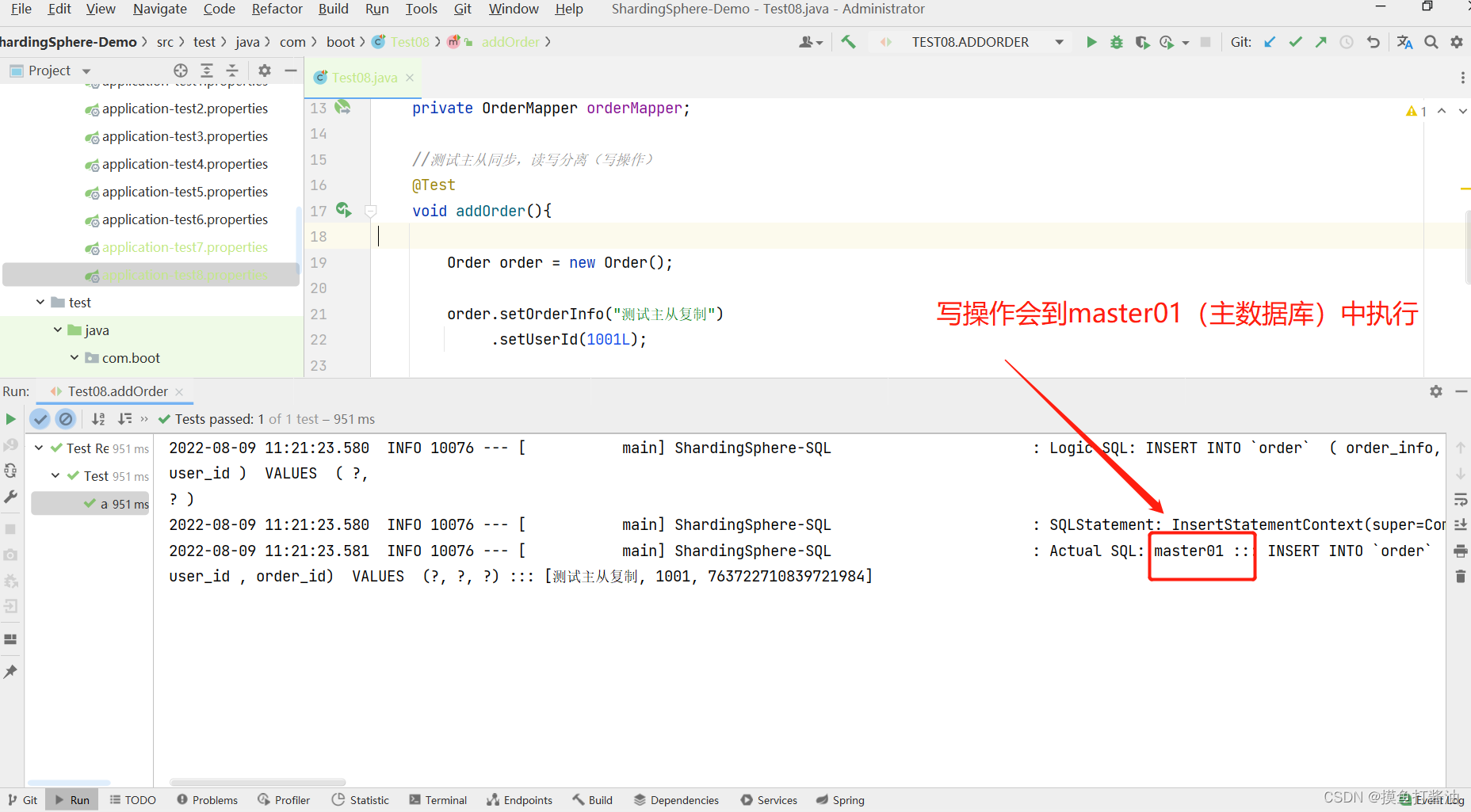The width and height of the screenshot is (1471, 812).
Task: Rollback changes with undo arrow icon
Action: (x=1374, y=42)
